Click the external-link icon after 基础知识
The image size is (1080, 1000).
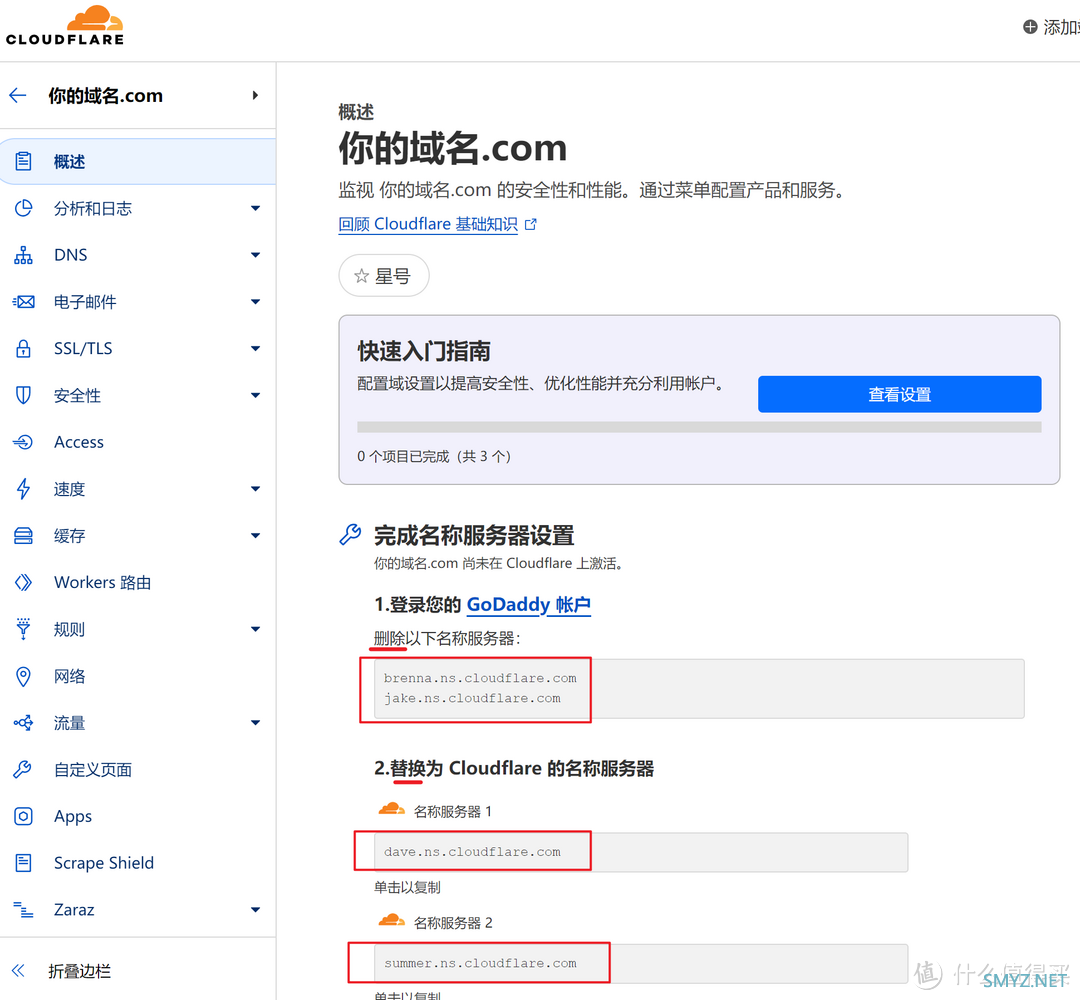pyautogui.click(x=530, y=225)
